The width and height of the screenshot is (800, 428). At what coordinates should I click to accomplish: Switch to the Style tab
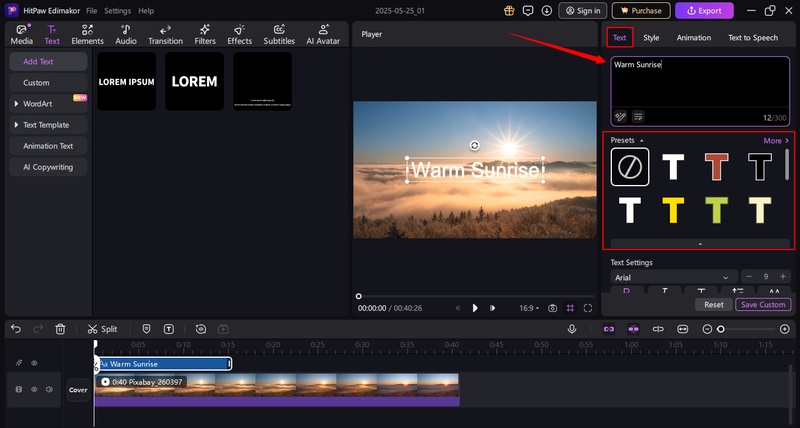(x=651, y=38)
